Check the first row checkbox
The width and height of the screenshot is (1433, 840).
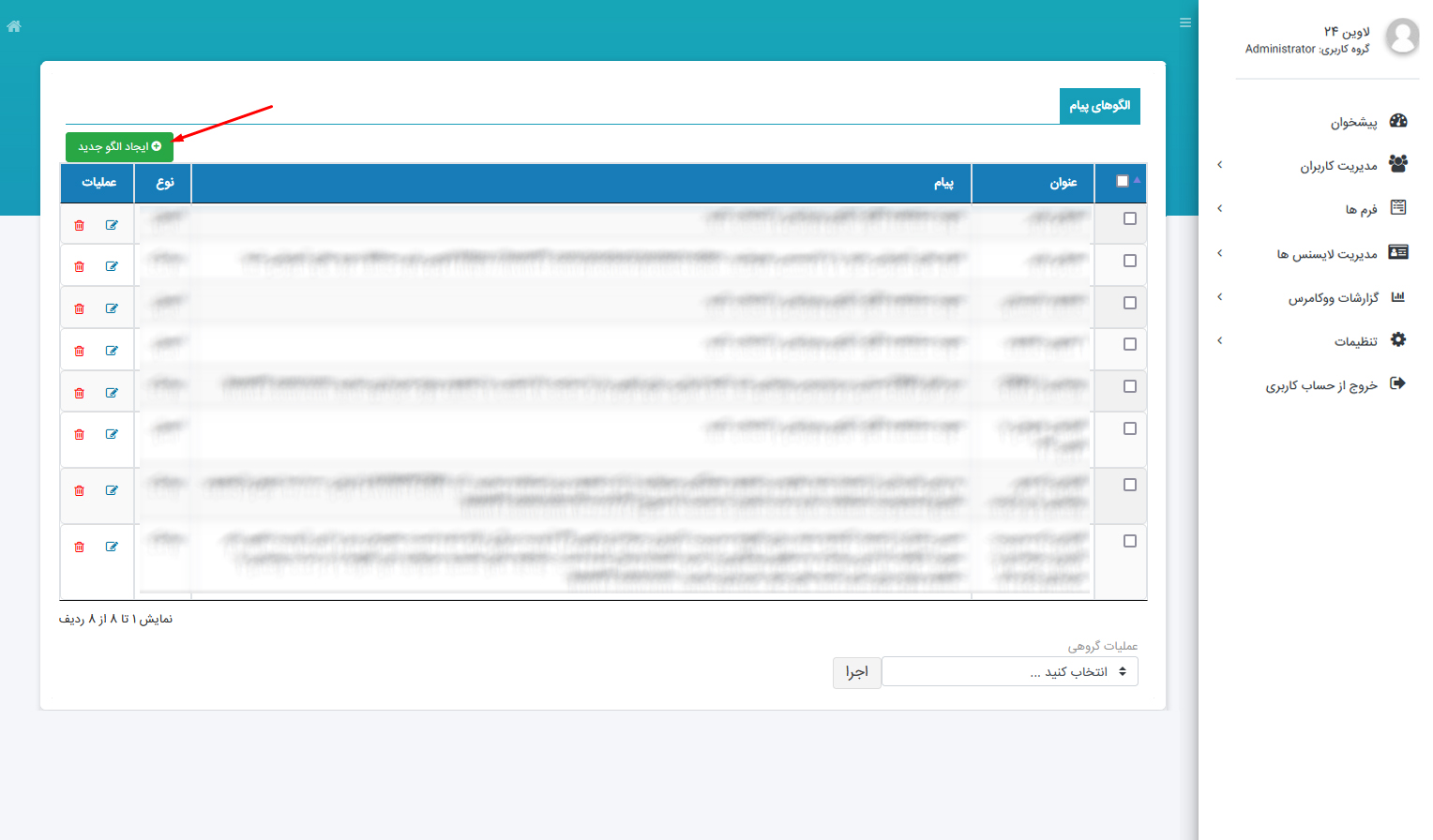[1130, 218]
